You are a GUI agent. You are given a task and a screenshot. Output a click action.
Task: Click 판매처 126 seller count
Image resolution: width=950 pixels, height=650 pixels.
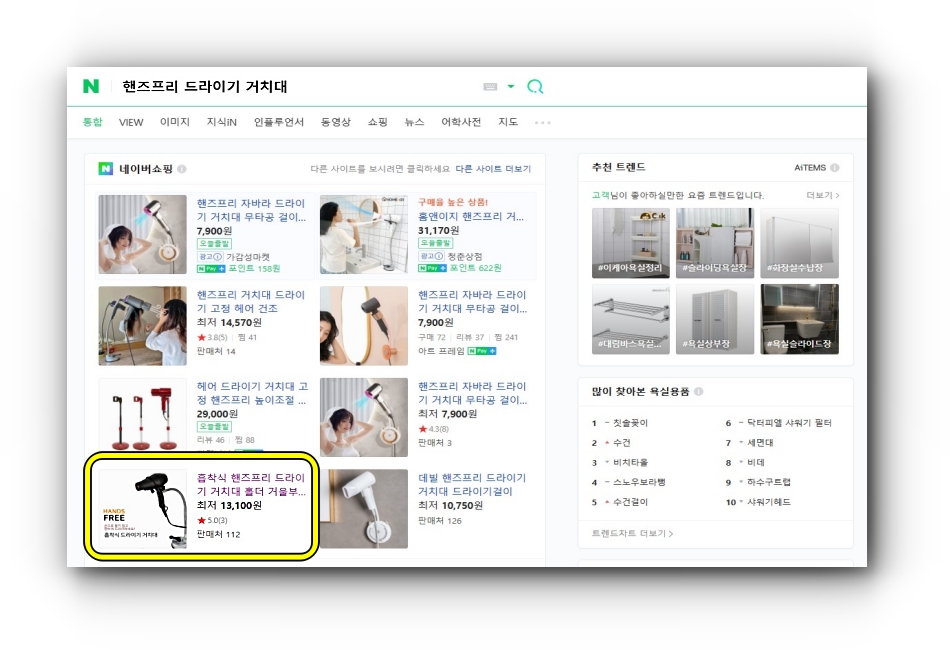(440, 520)
